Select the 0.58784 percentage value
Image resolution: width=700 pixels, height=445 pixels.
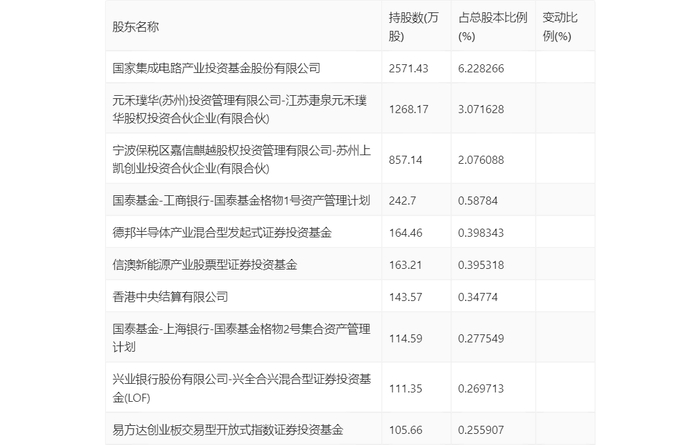478,201
